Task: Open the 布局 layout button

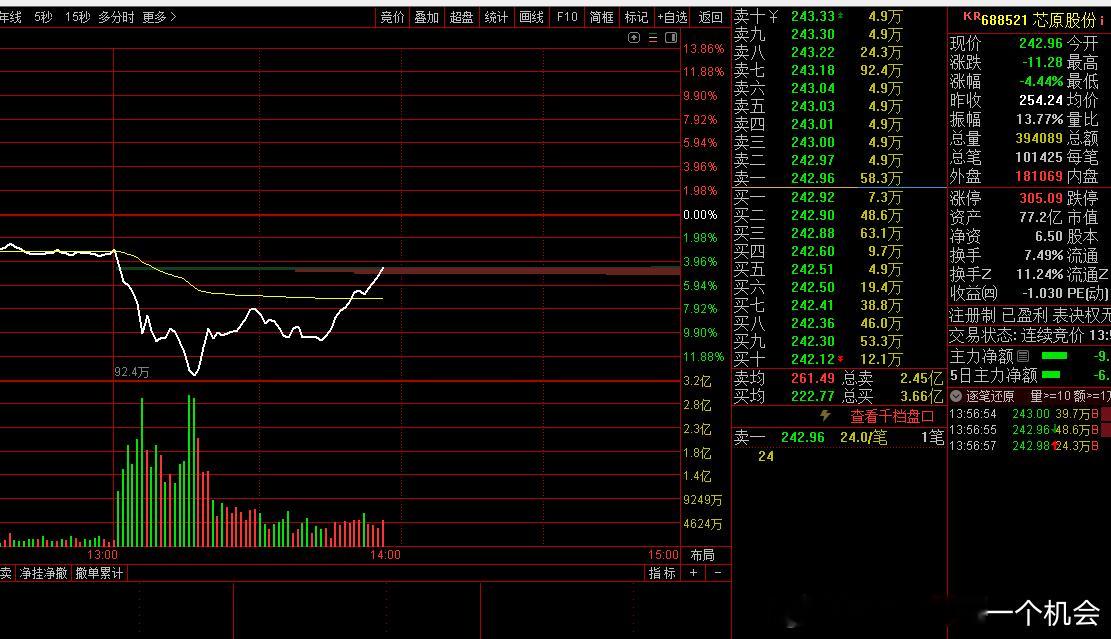Action: (x=702, y=555)
